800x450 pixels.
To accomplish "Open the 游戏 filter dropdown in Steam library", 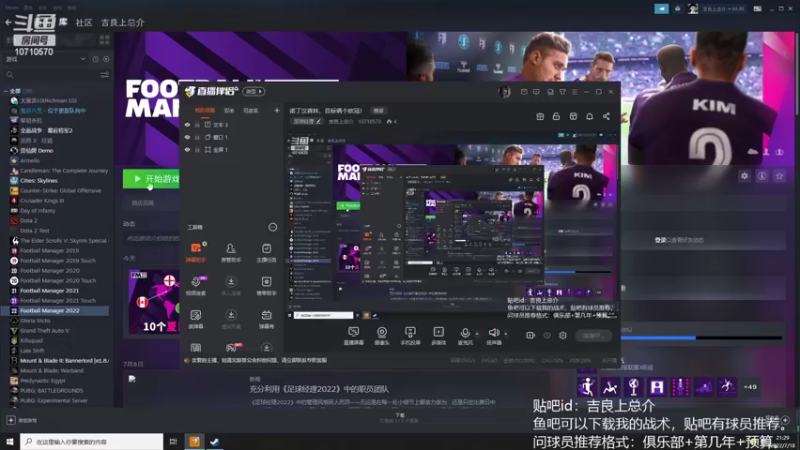I will (45, 59).
